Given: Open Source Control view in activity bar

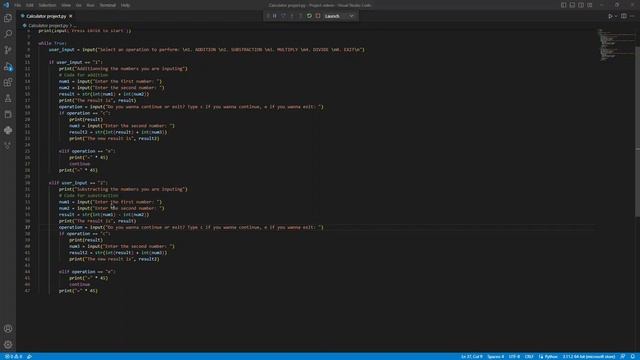Looking at the screenshot, I should pyautogui.click(x=8, y=50).
